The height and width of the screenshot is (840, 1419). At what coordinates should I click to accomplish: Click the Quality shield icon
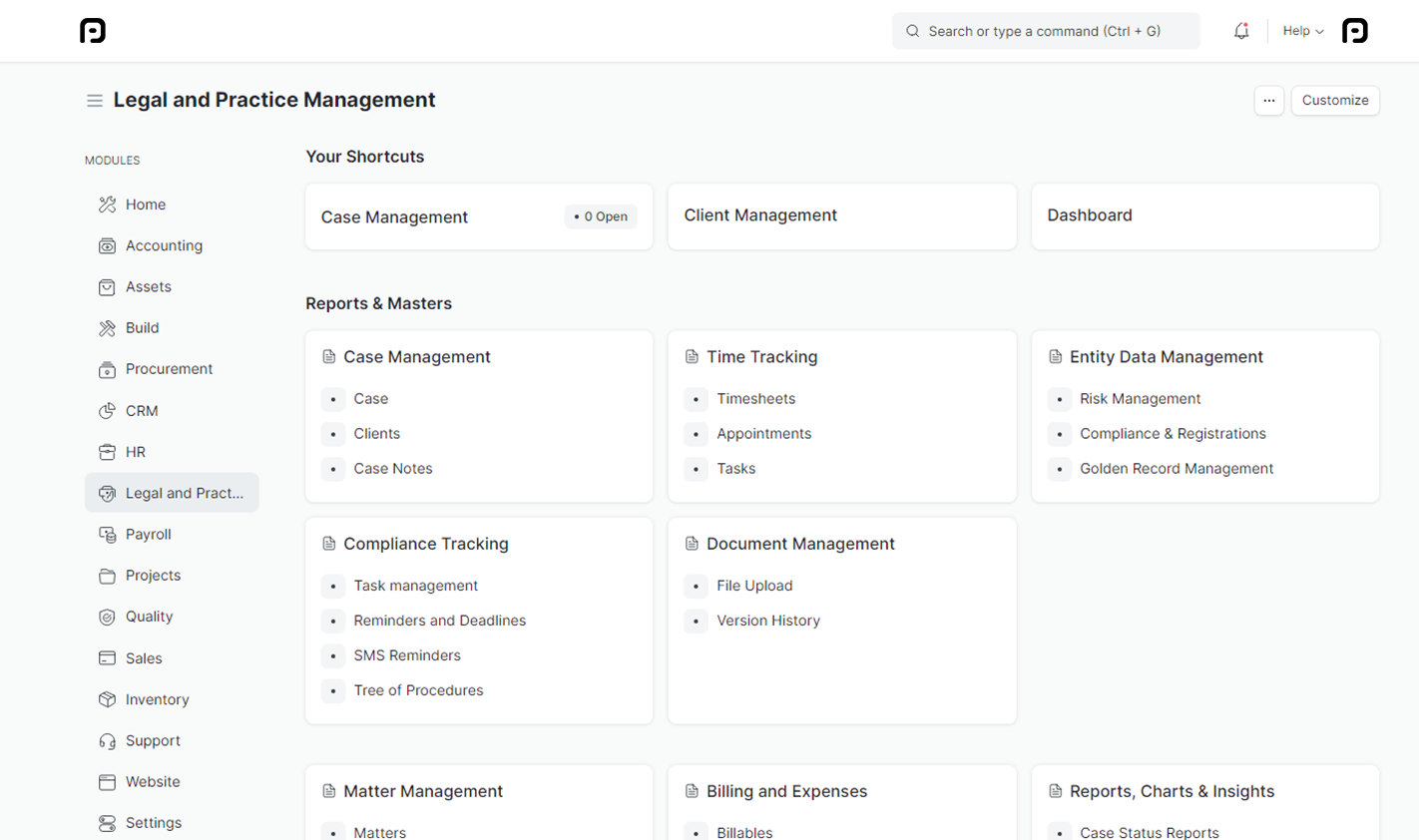tap(107, 617)
